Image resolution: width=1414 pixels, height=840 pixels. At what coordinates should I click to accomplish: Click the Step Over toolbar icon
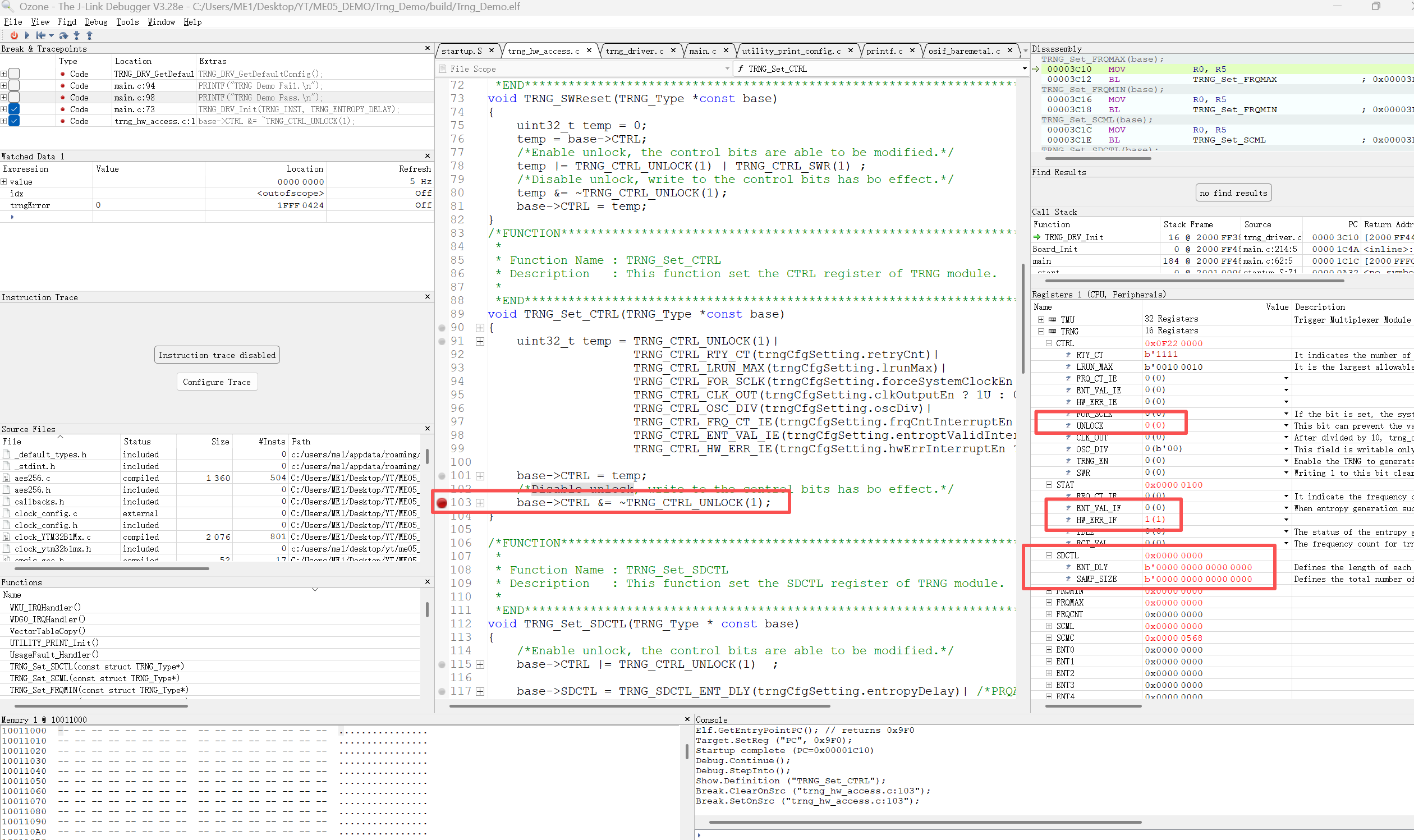pos(63,35)
